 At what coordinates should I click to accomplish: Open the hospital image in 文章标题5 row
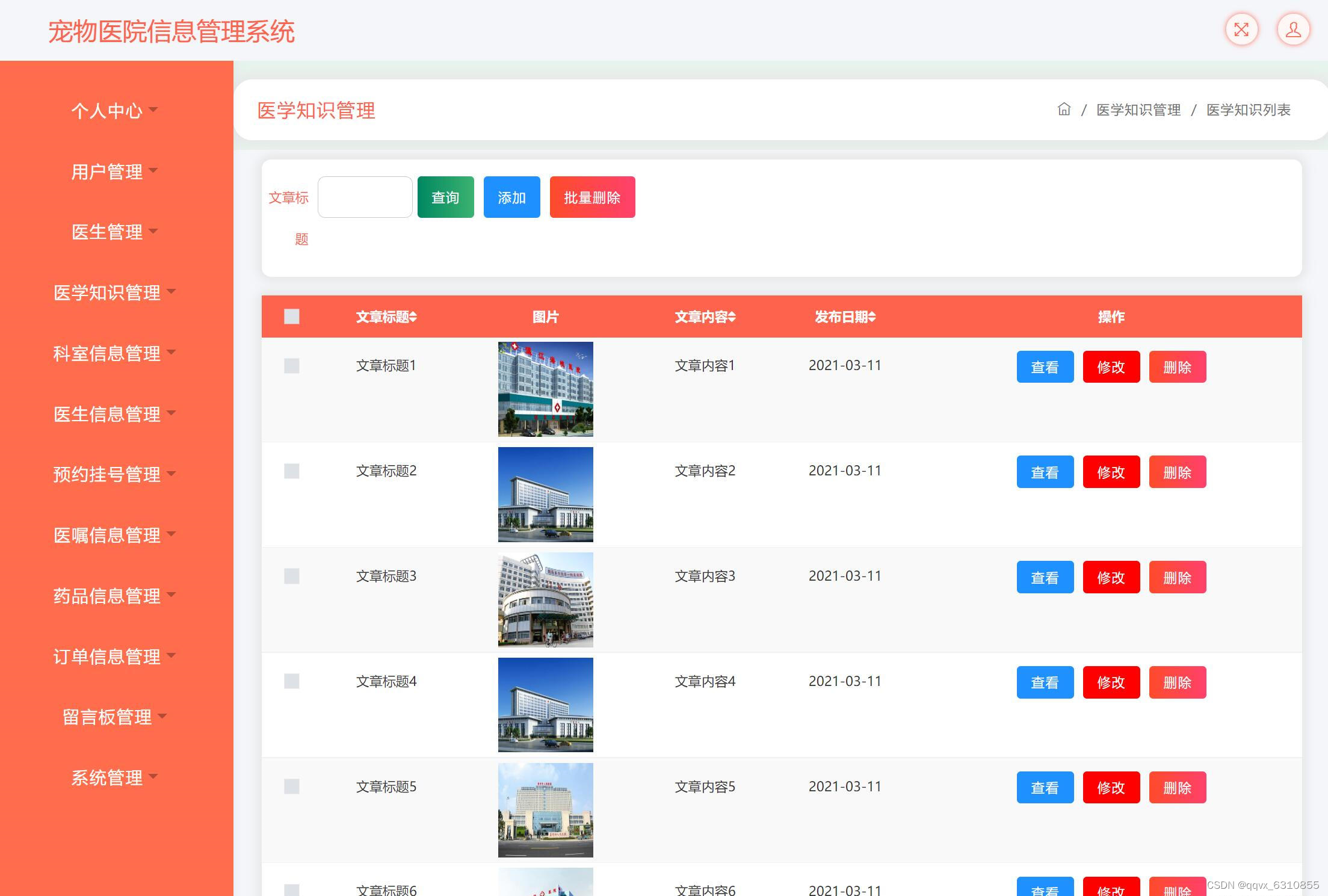(x=546, y=810)
